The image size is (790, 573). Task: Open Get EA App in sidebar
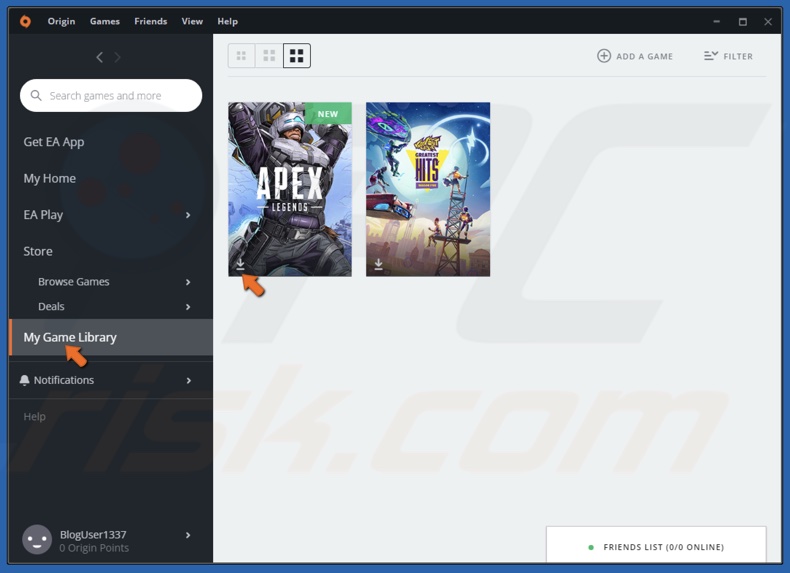click(54, 142)
